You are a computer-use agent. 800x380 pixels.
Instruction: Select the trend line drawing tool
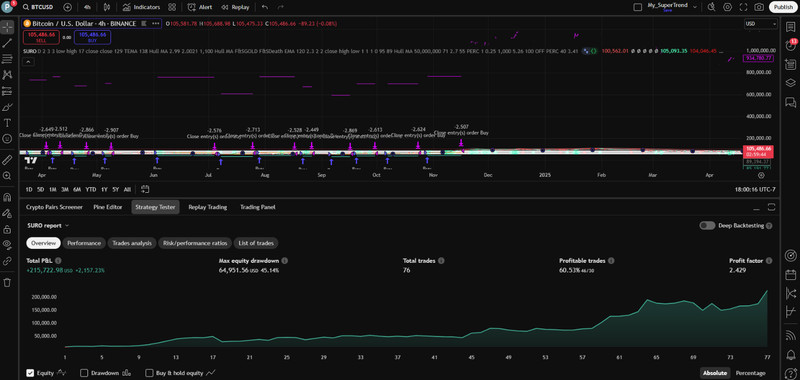[x=7, y=43]
